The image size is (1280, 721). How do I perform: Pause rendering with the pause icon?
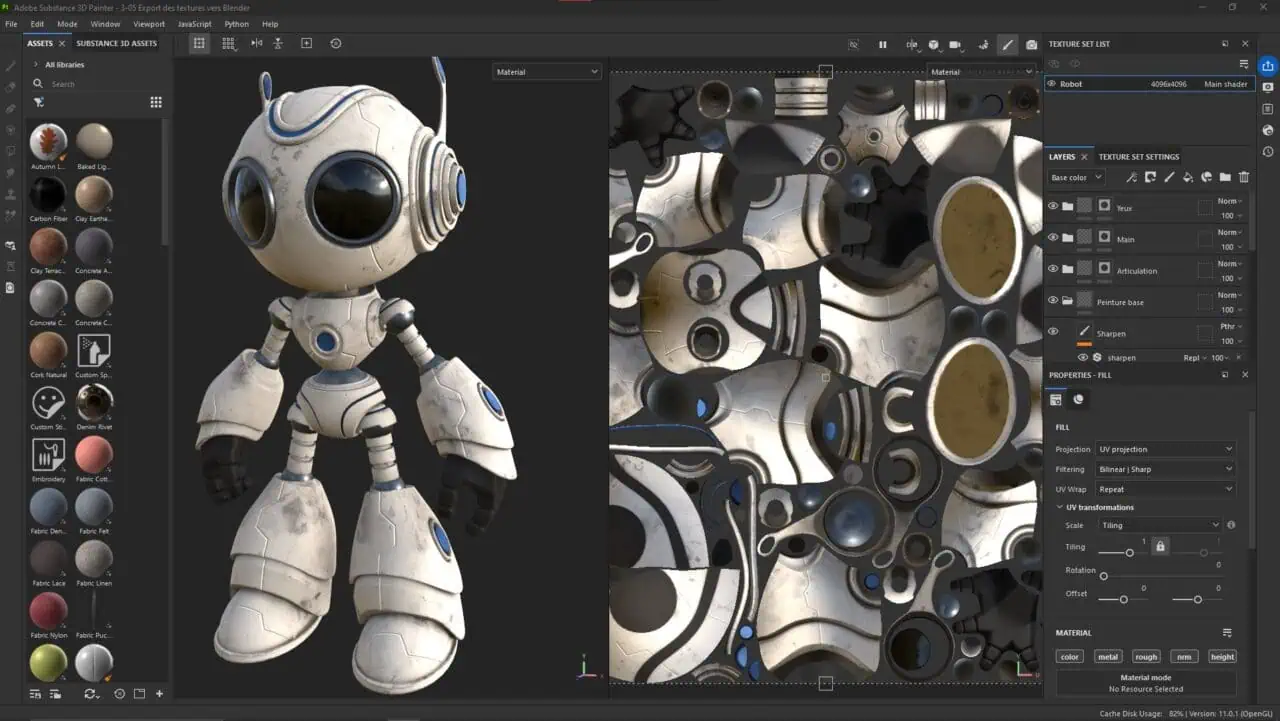pos(883,45)
